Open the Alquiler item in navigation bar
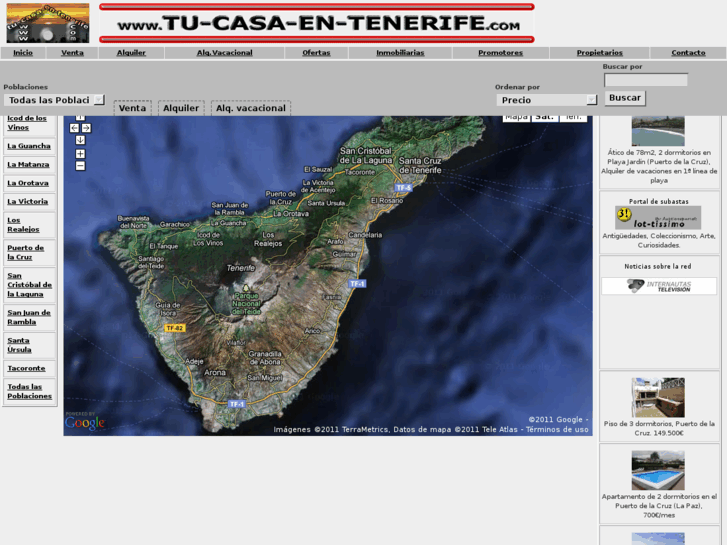This screenshot has height=545, width=727. point(131,52)
